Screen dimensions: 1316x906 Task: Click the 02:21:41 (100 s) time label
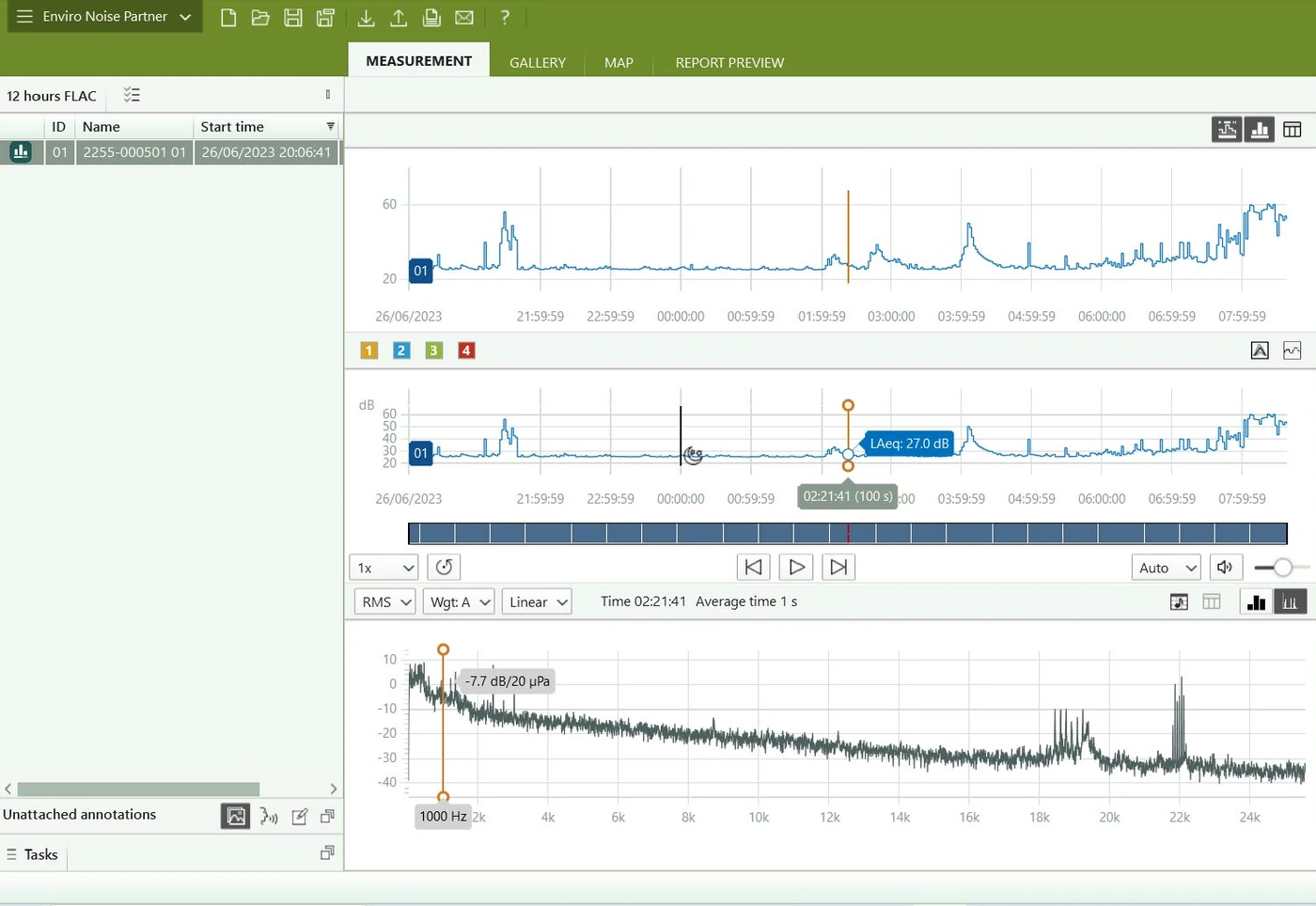pos(848,496)
